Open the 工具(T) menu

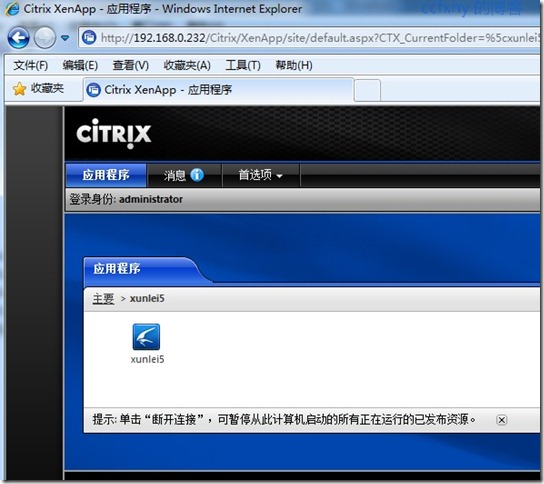243,65
